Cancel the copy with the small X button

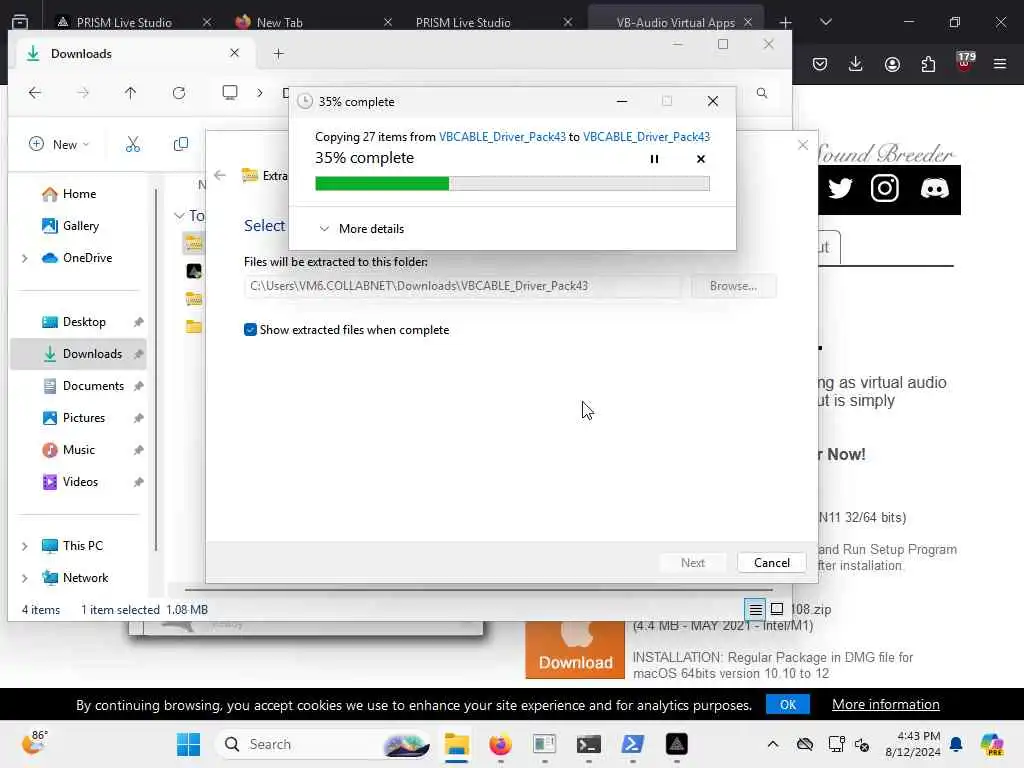pos(700,159)
